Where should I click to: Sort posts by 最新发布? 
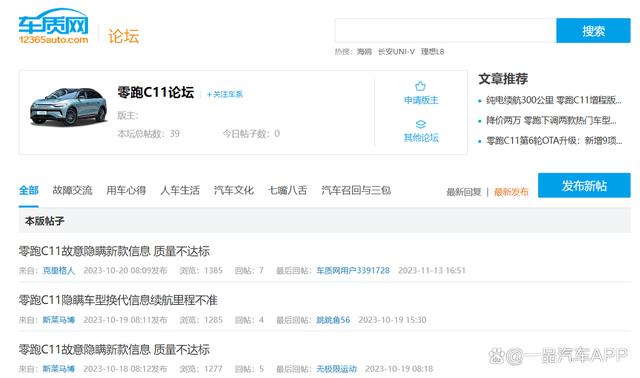(x=511, y=192)
